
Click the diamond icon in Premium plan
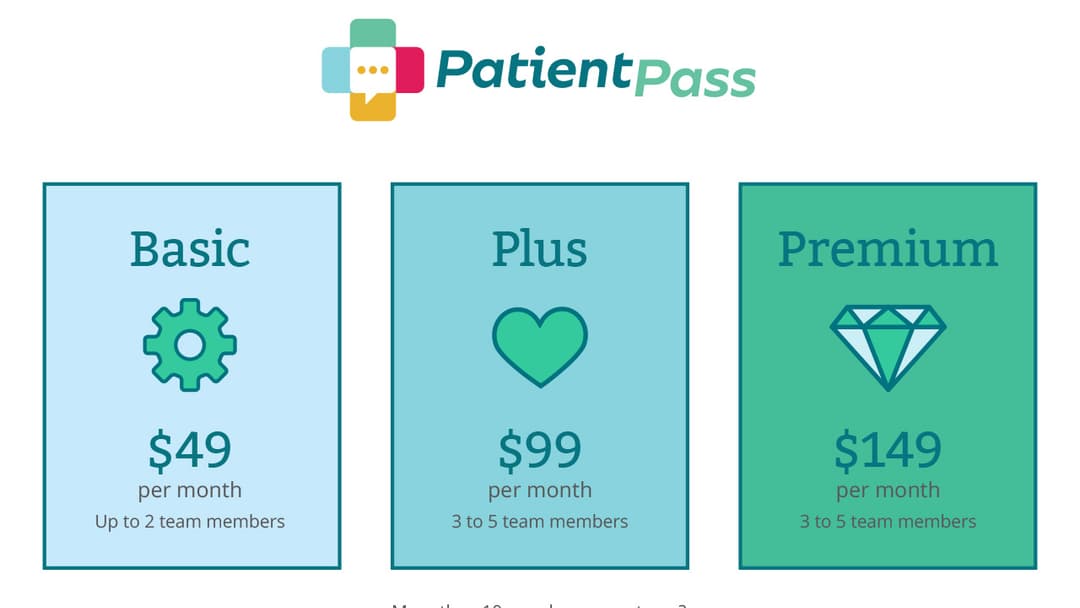[888, 348]
